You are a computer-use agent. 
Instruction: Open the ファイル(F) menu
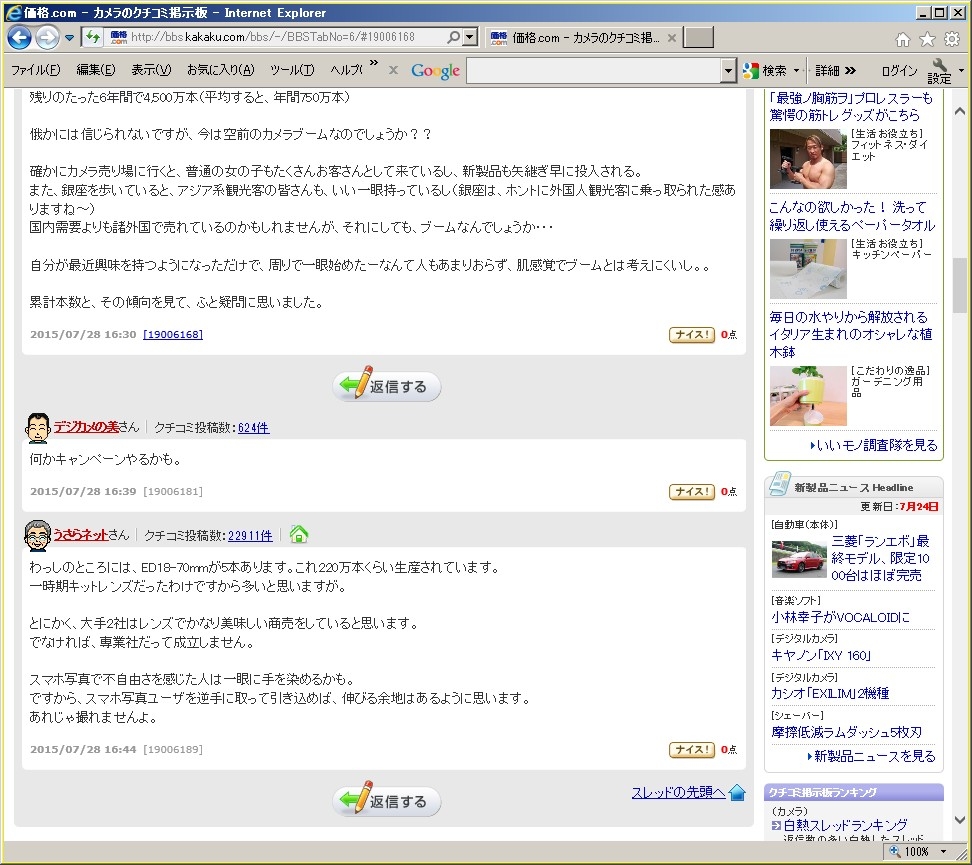[x=36, y=70]
